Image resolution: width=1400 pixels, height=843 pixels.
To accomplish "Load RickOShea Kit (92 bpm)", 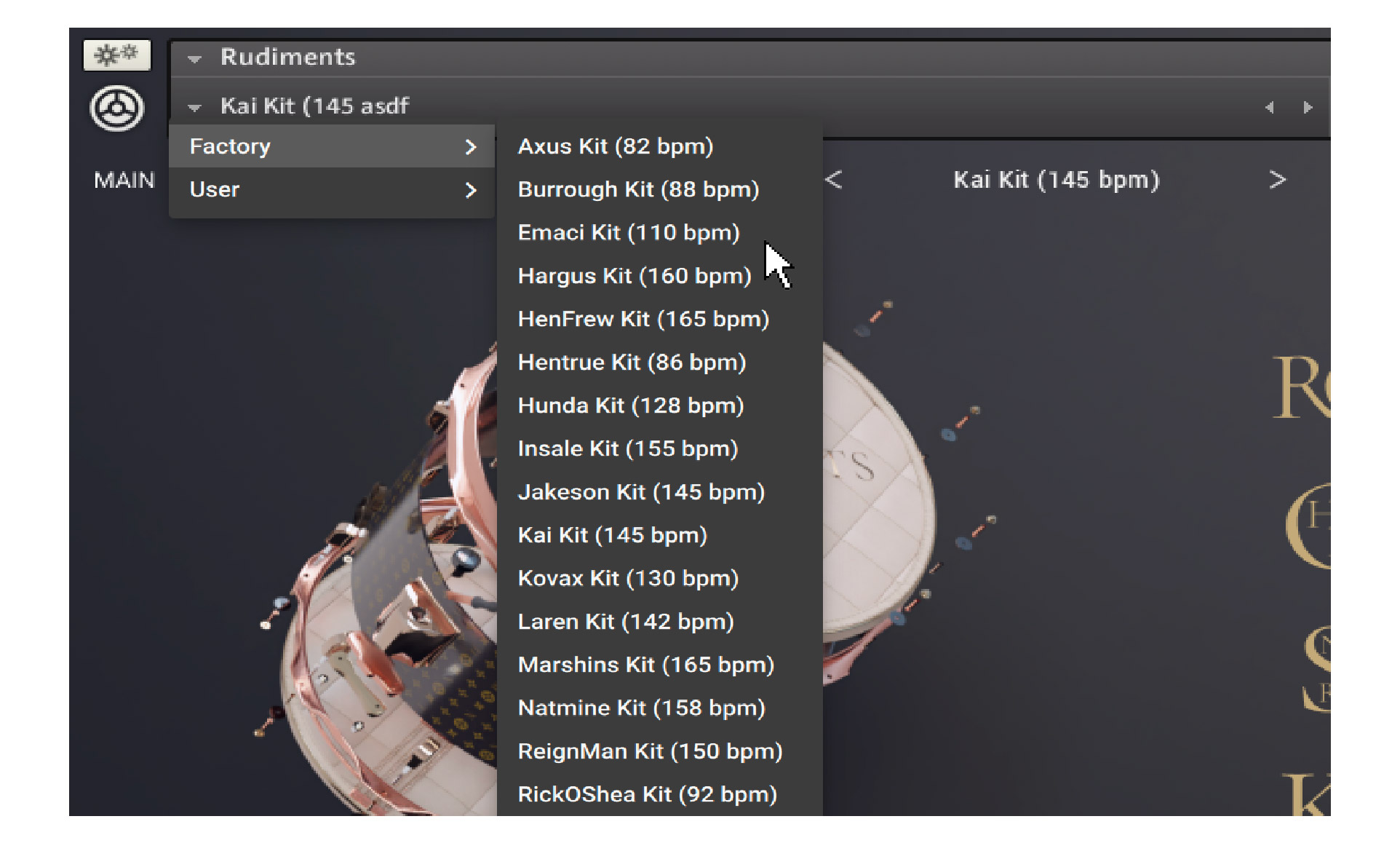I will [647, 794].
